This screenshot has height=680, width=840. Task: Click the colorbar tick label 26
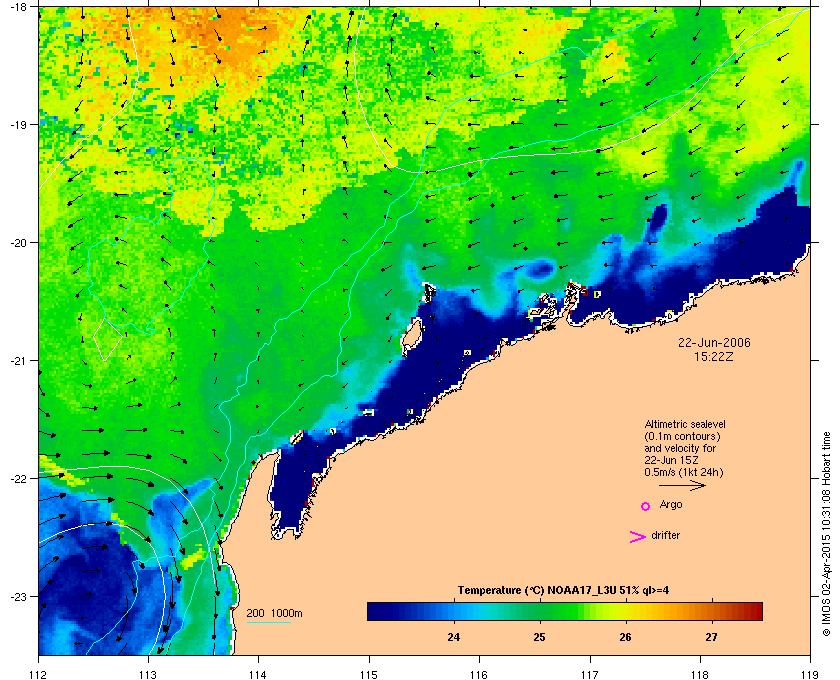(625, 637)
